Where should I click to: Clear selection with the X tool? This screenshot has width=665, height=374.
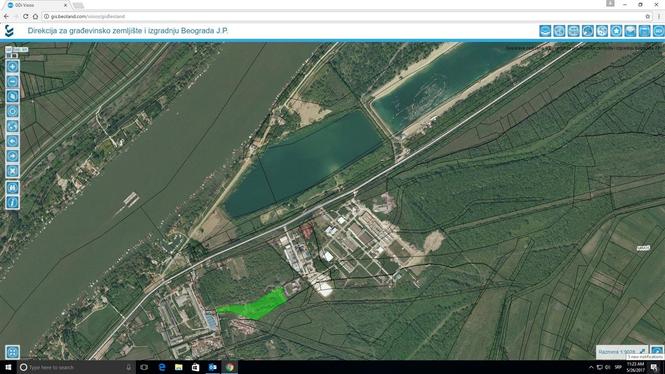pyautogui.click(x=12, y=171)
